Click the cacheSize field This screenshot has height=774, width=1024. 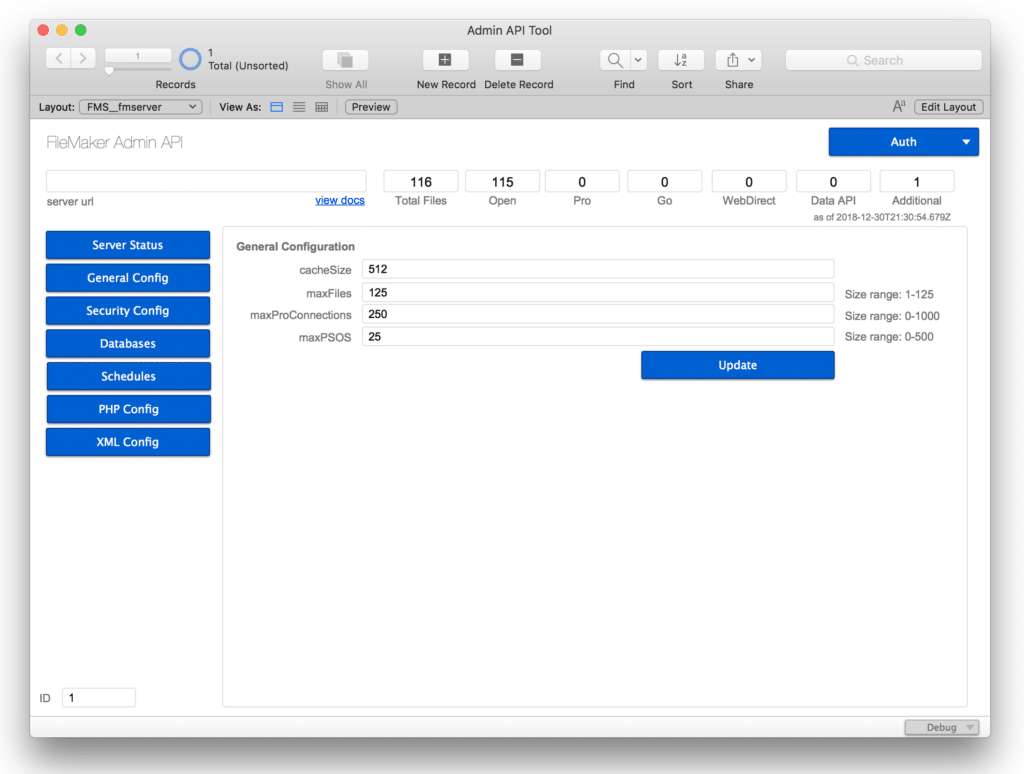tap(598, 269)
